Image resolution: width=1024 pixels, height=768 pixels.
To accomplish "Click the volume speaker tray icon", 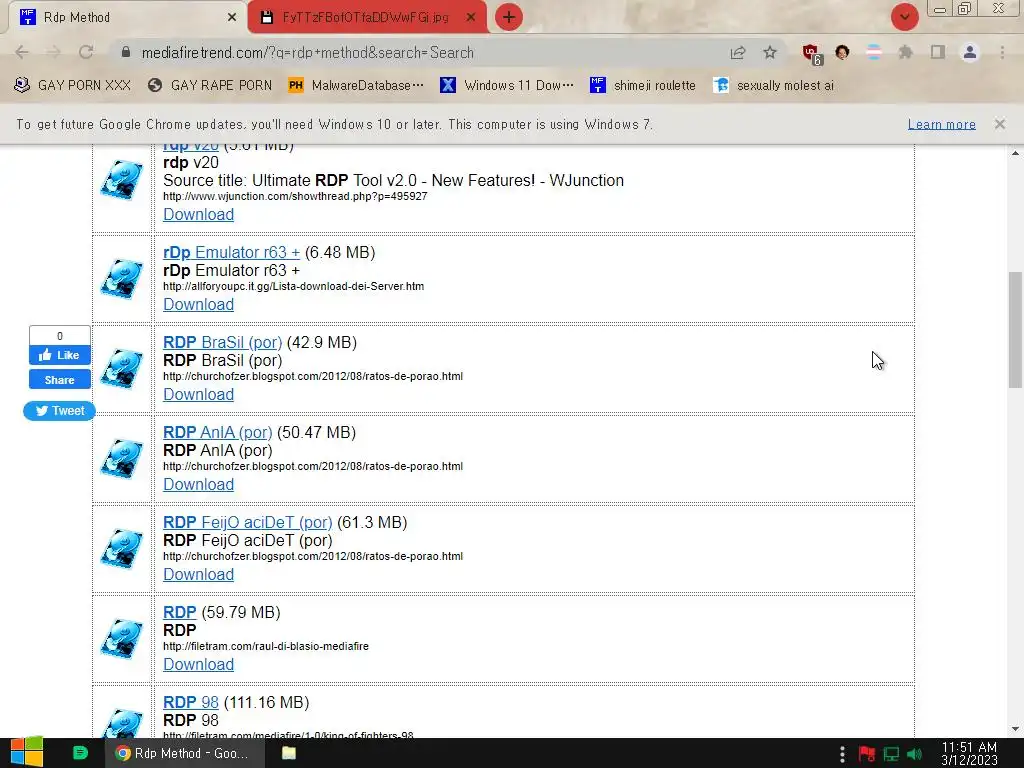I will click(x=914, y=754).
